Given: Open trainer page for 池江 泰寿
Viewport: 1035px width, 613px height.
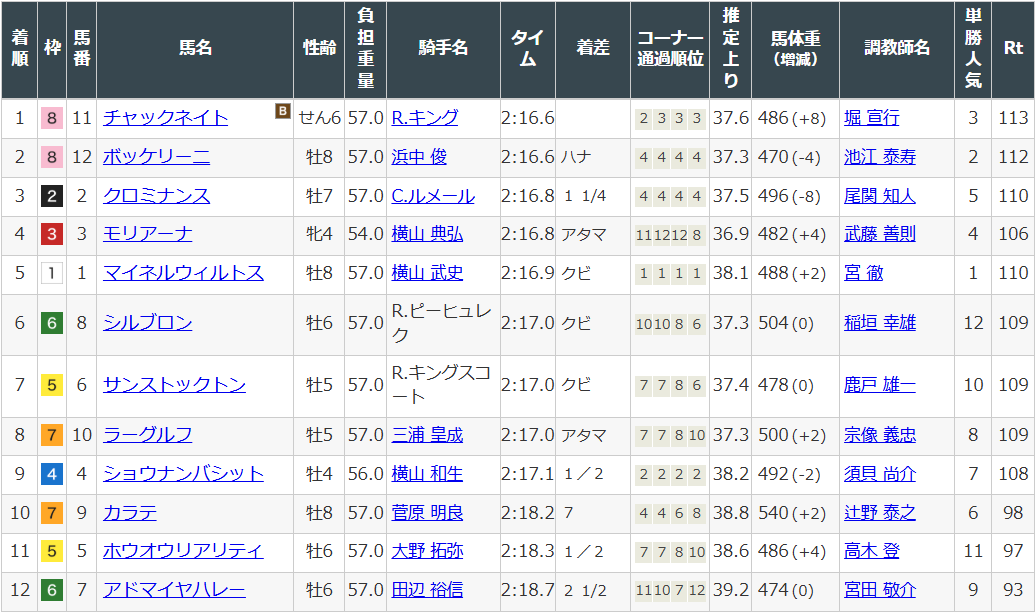Looking at the screenshot, I should 880,157.
